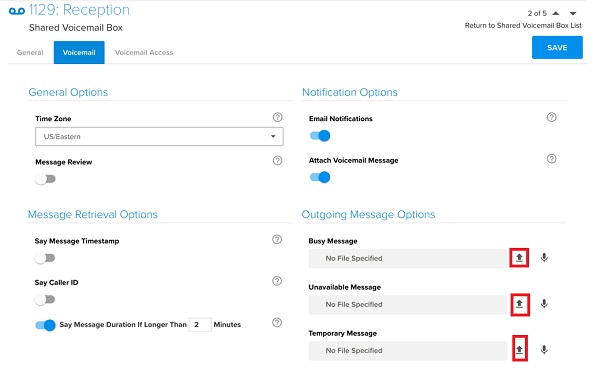This screenshot has height=377, width=600.
Task: Go to previous voicemail box with up arrow
Action: coord(556,13)
